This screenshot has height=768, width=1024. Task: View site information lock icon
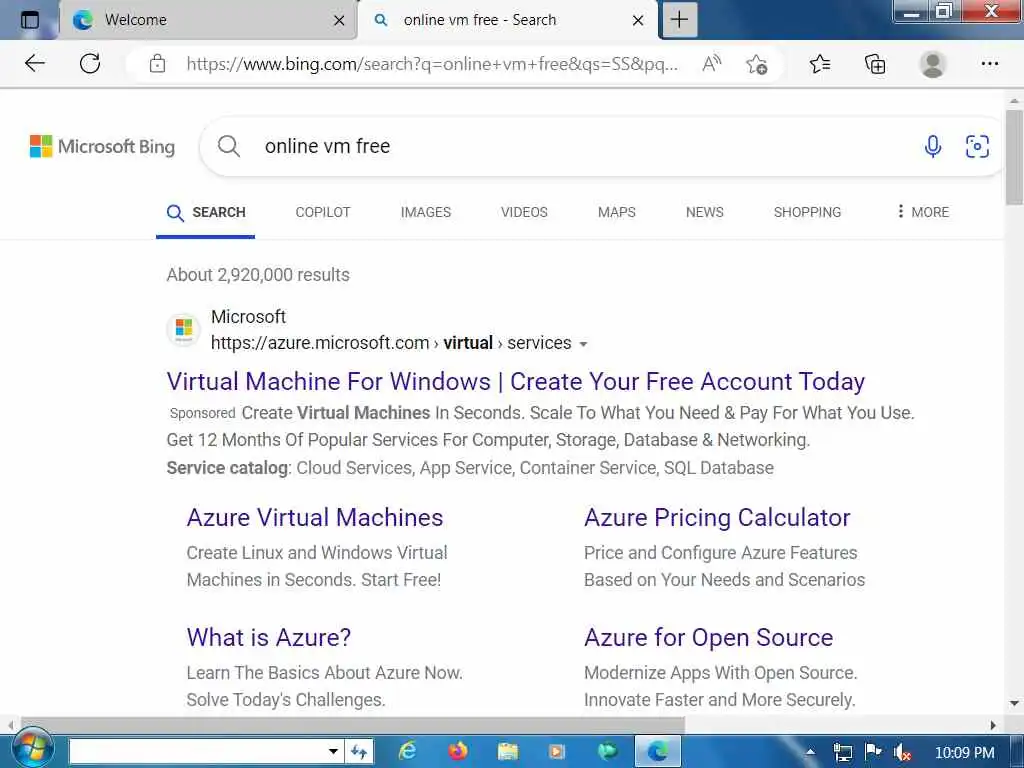pos(157,64)
